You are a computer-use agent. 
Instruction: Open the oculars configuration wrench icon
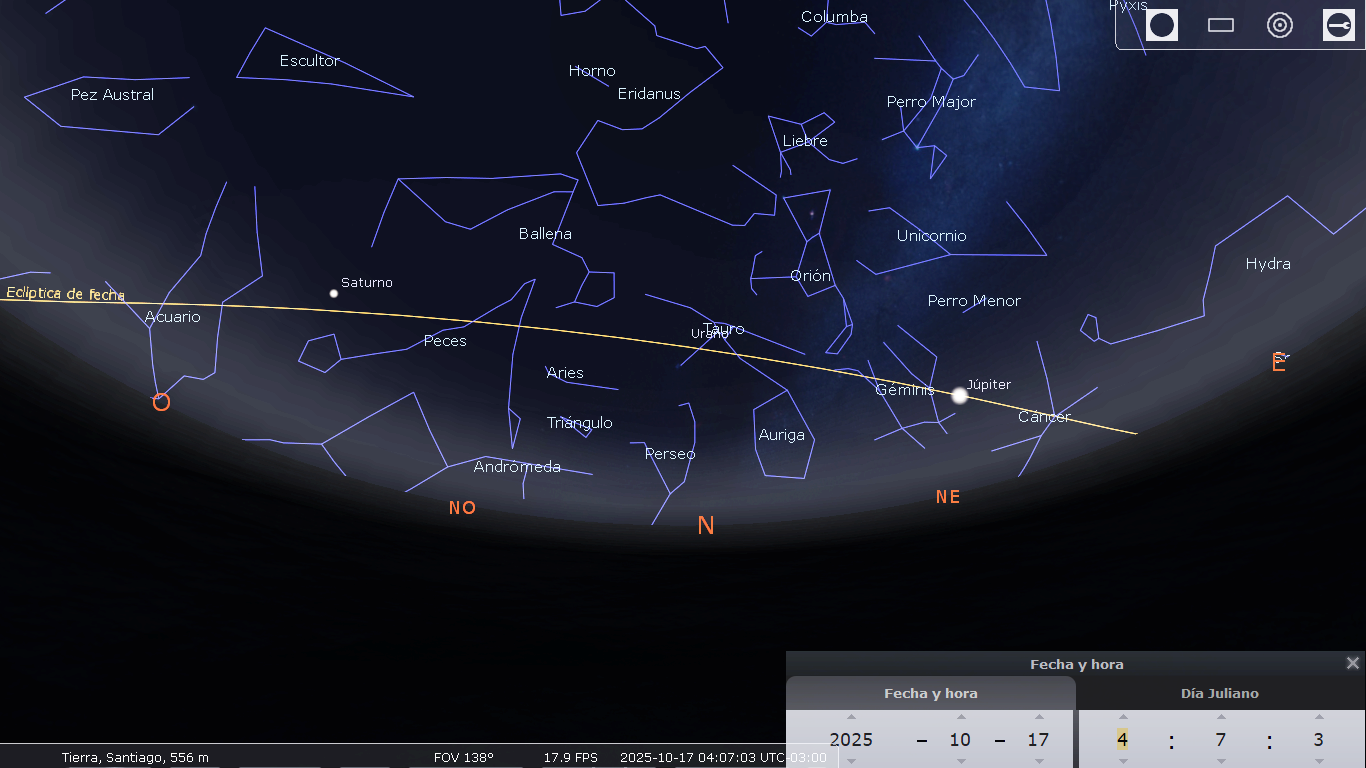click(1338, 25)
